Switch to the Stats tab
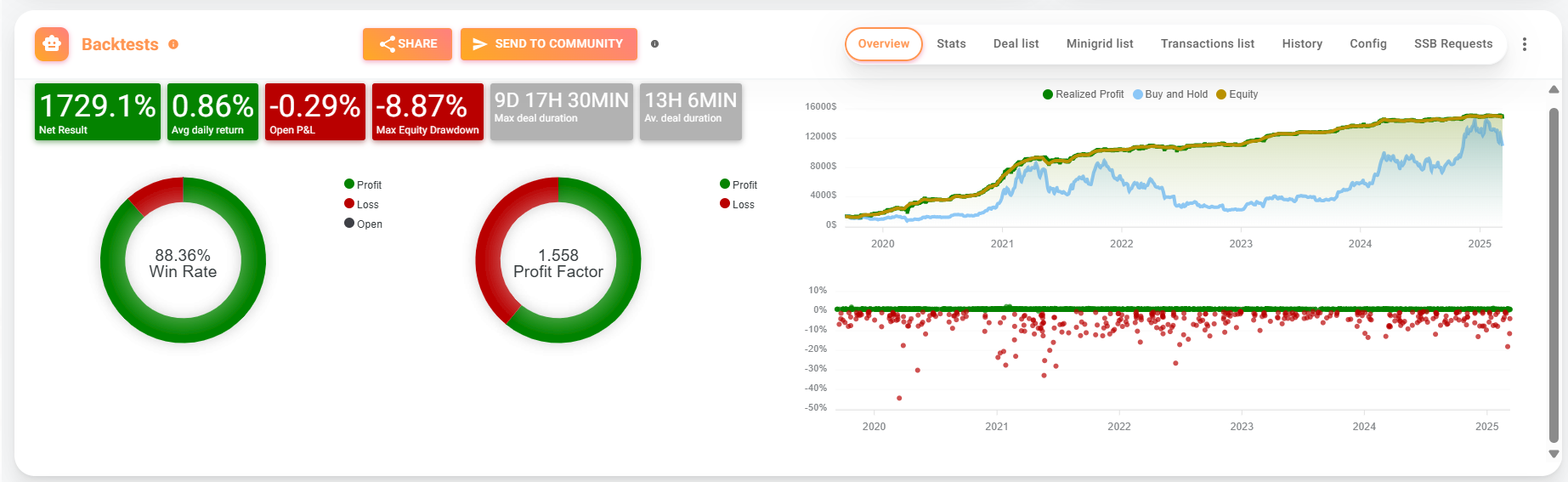Viewport: 1568px width, 482px height. [x=951, y=44]
